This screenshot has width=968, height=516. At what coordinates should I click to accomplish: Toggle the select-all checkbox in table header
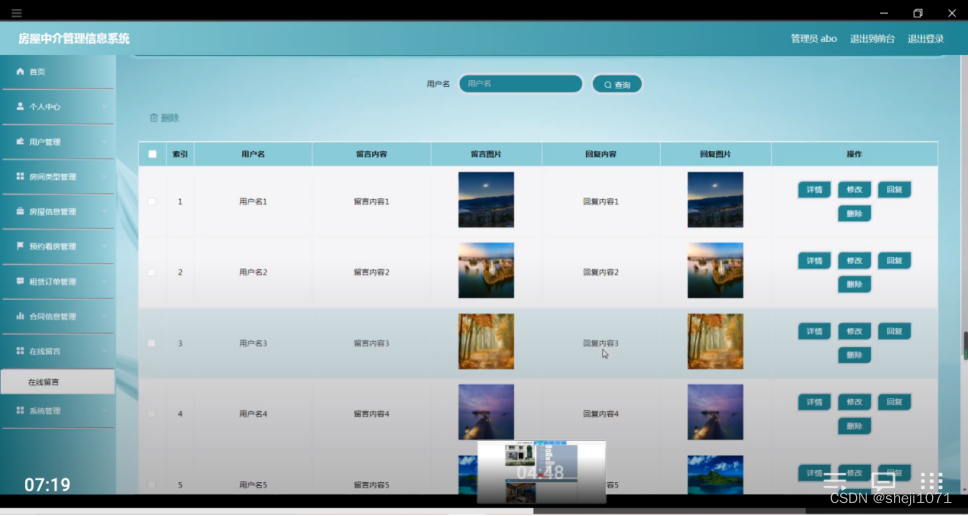[x=152, y=154]
